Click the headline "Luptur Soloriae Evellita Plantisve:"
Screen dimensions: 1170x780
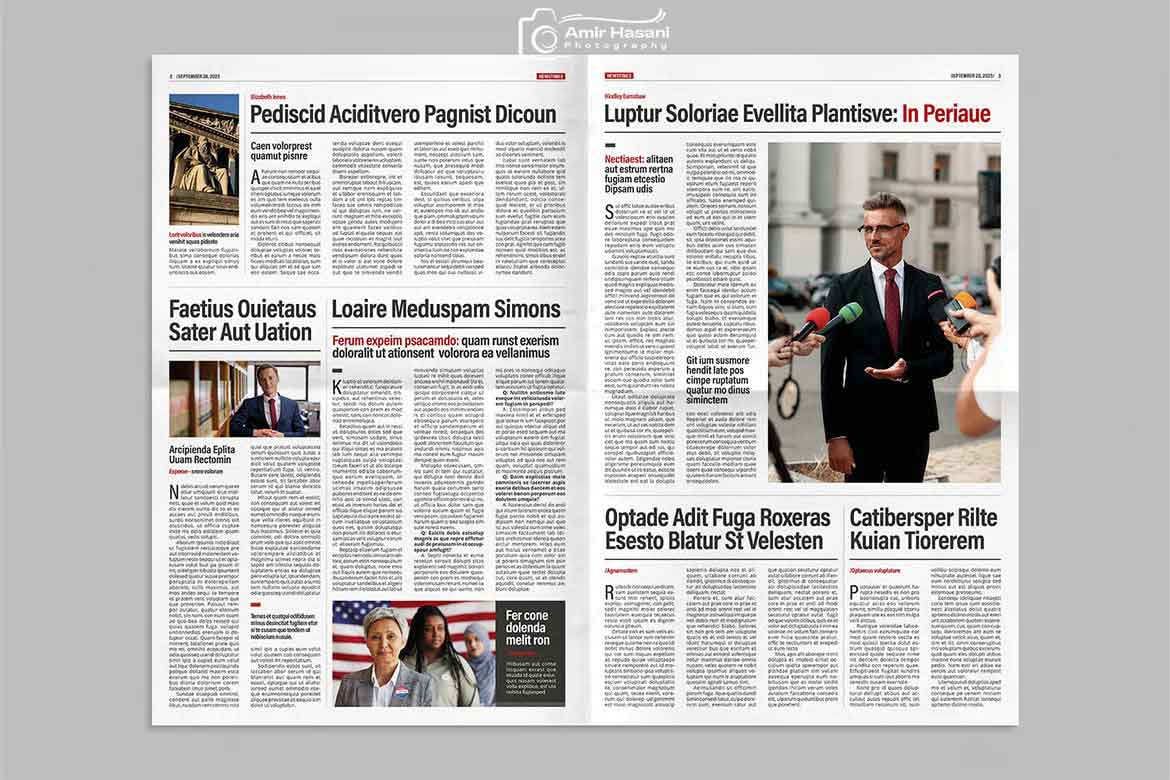(751, 114)
